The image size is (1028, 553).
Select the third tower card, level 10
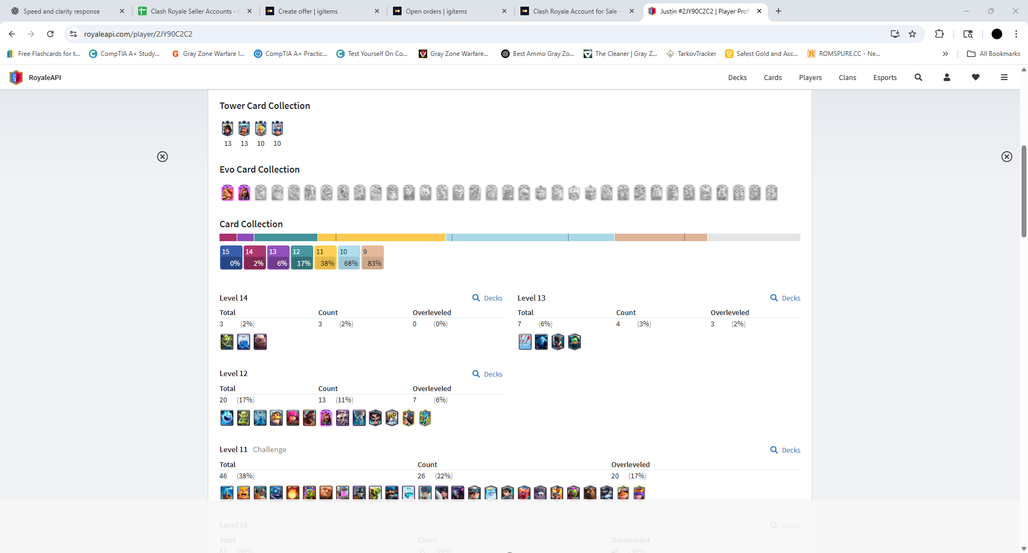tap(261, 128)
